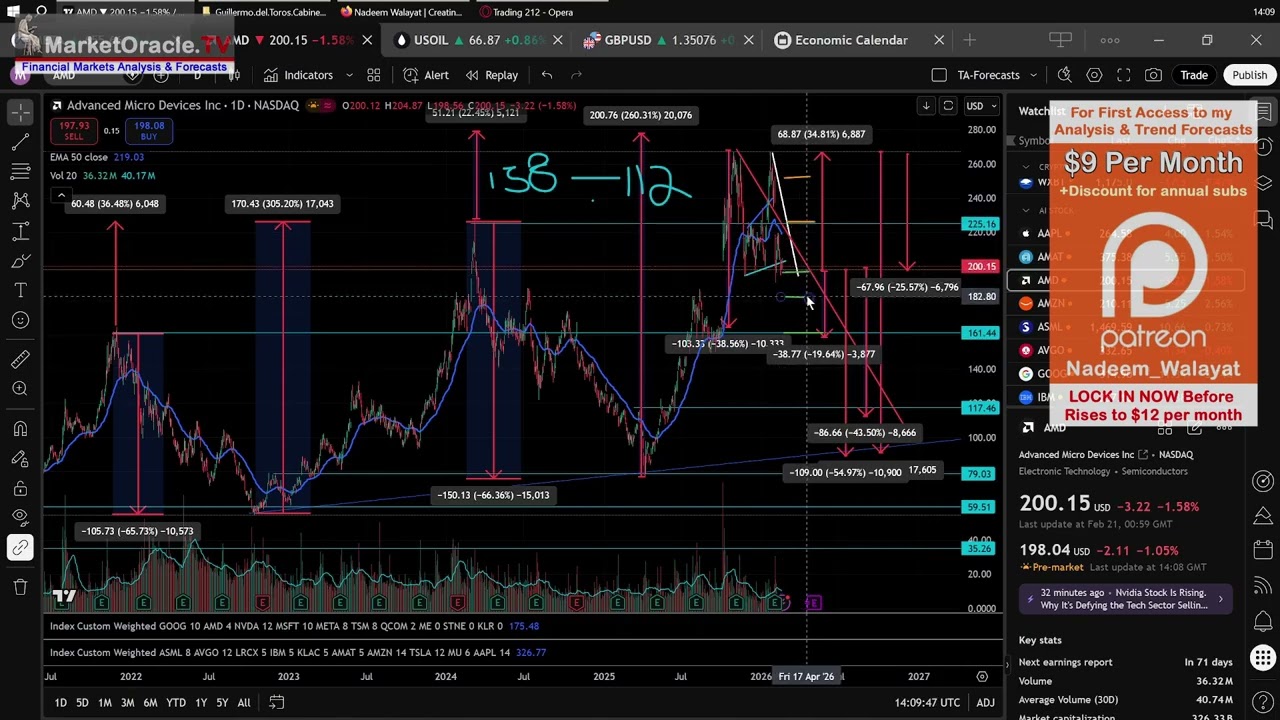Select the brush drawing tool
The height and width of the screenshot is (720, 1280).
pos(20,261)
